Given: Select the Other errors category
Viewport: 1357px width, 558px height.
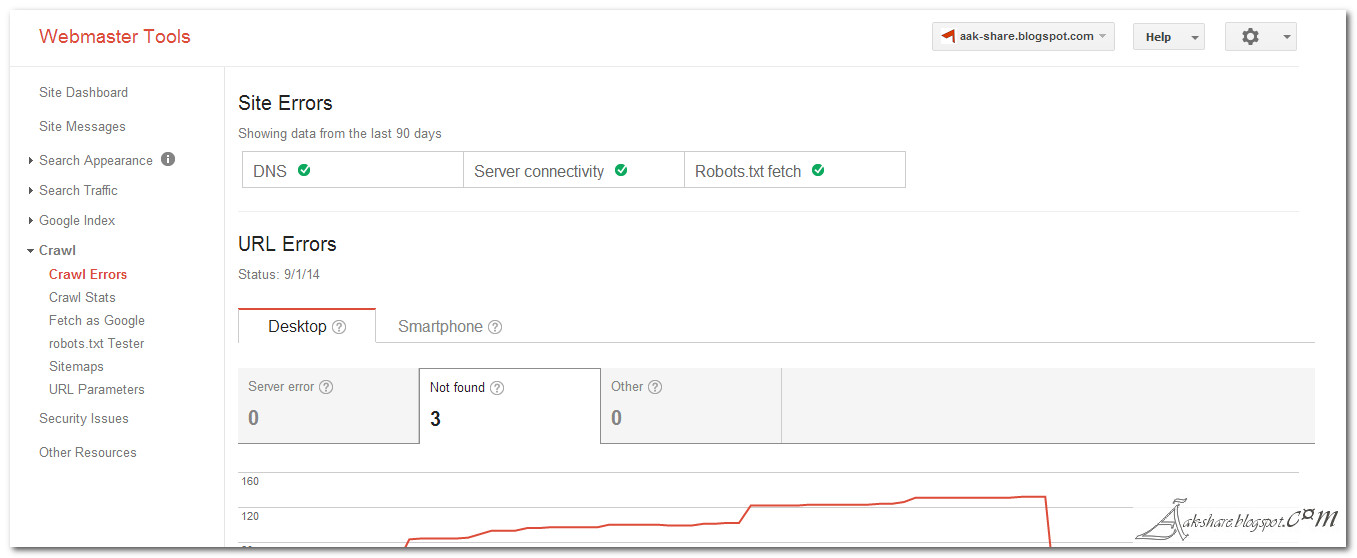Looking at the screenshot, I should point(691,405).
